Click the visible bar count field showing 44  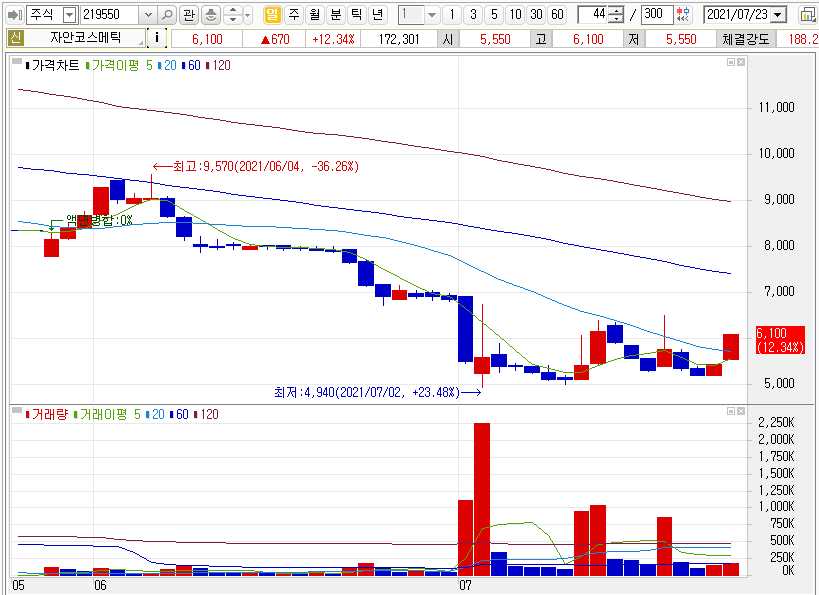point(593,15)
